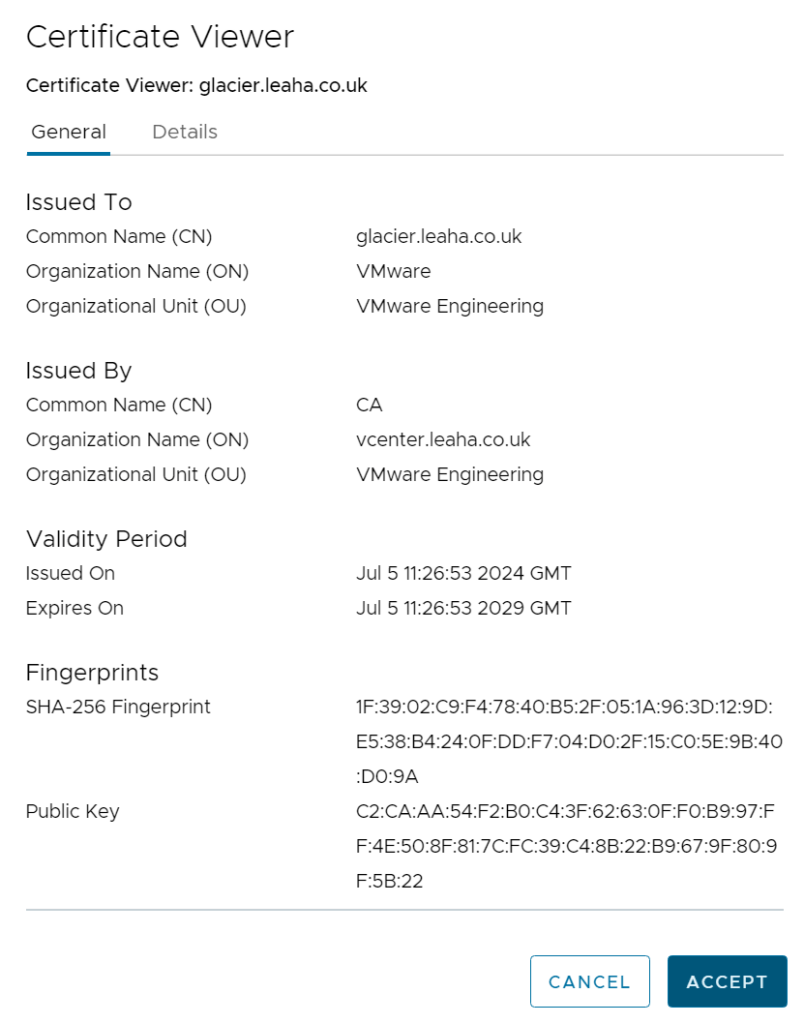Click the SHA-256 fingerprint value

569,741
